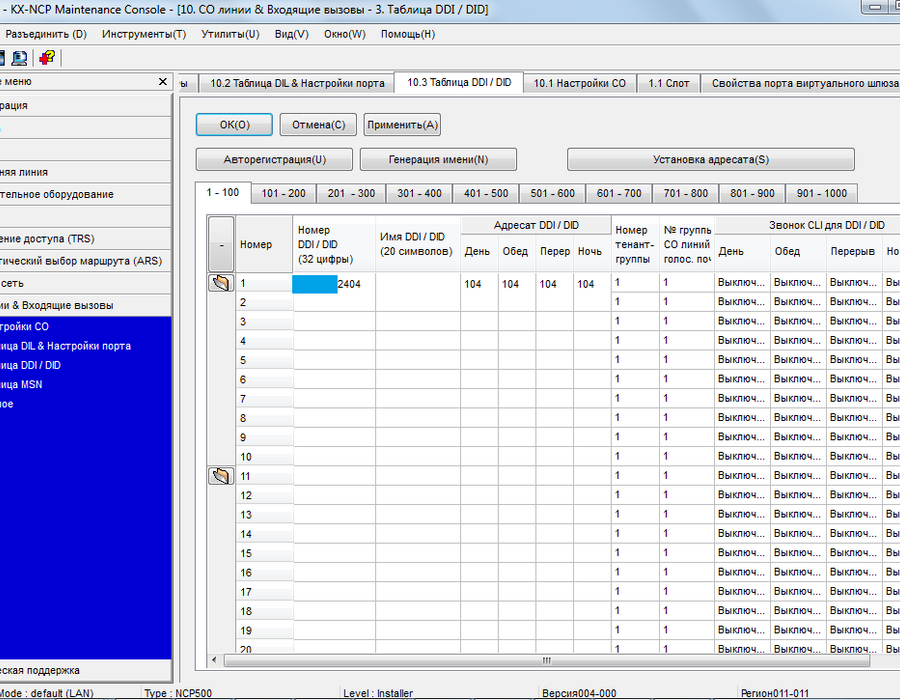
Task: Click the minus button above the folder icons
Action: 221,244
